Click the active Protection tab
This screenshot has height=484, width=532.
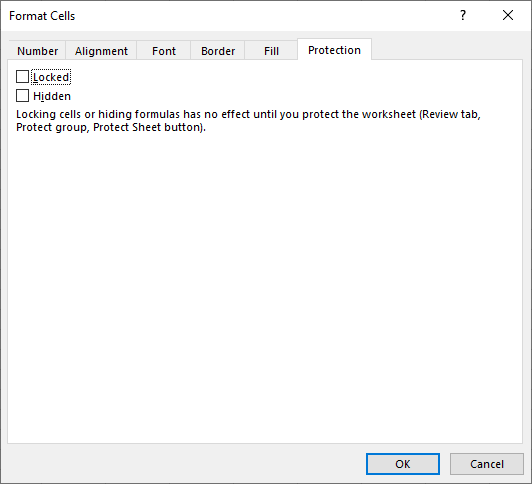(334, 50)
